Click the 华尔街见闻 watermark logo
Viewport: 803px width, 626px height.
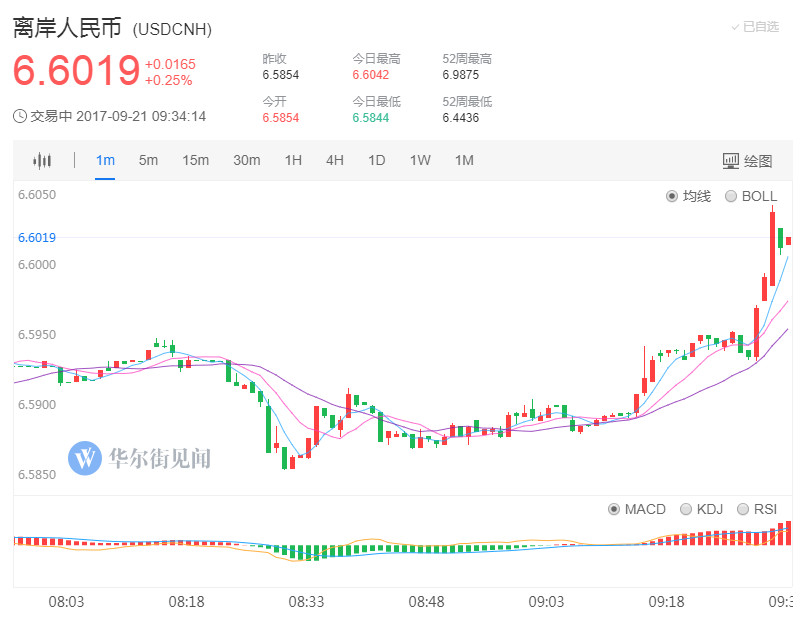(x=85, y=458)
